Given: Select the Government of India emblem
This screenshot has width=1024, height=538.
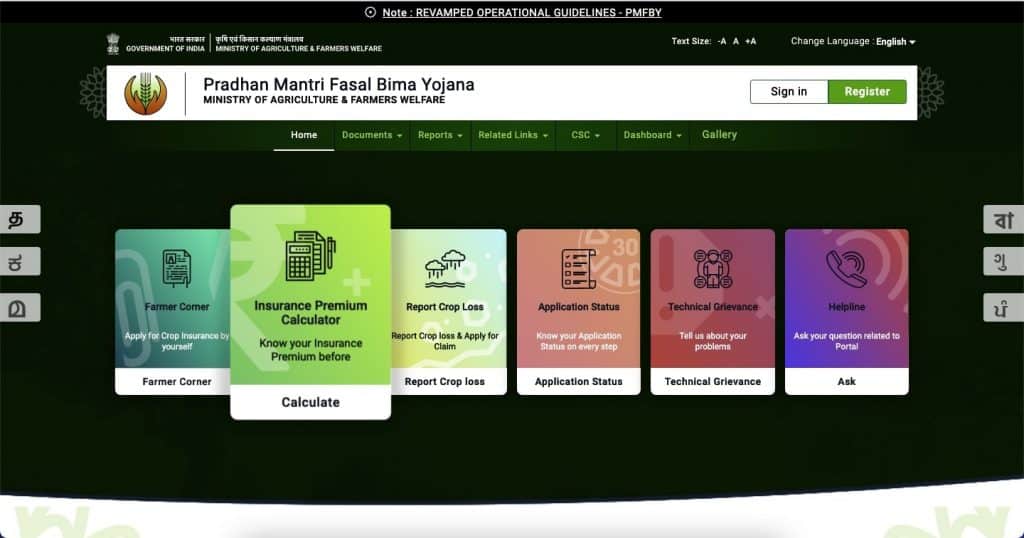Looking at the screenshot, I should point(113,43).
